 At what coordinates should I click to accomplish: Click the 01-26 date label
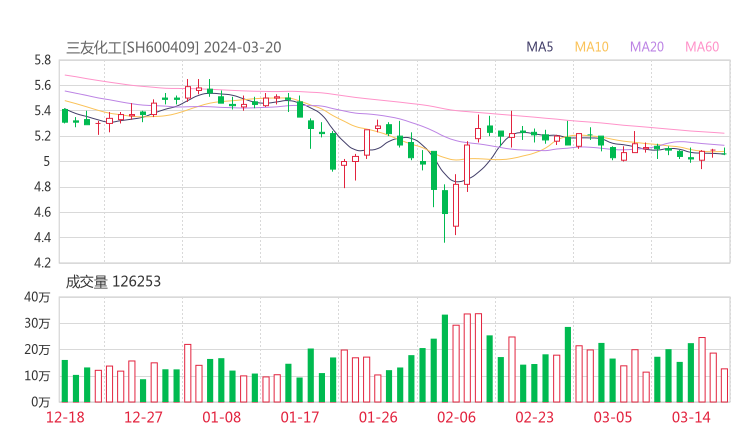(378, 417)
